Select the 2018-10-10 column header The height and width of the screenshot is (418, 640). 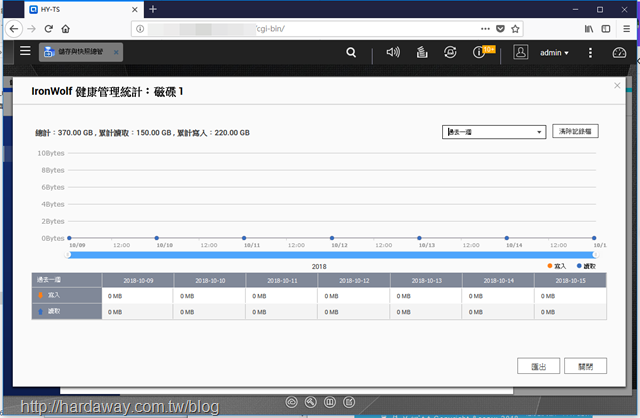(210, 280)
